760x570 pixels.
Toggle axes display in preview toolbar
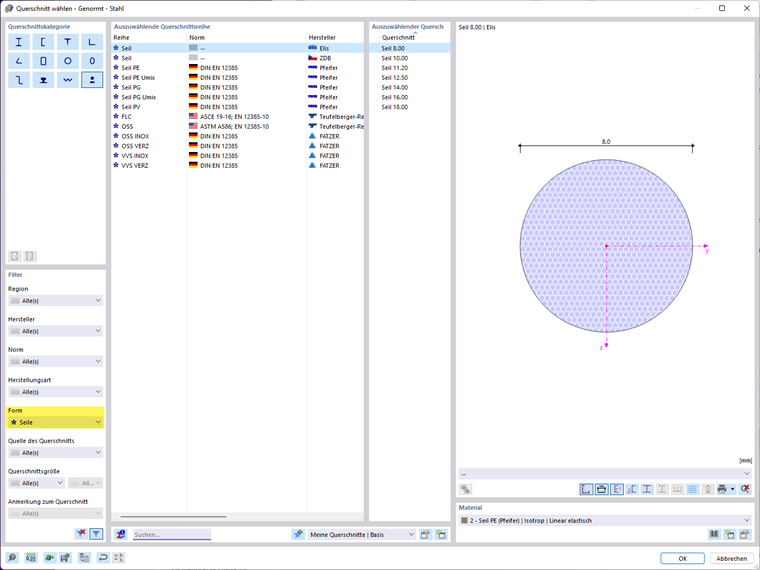pos(586,489)
